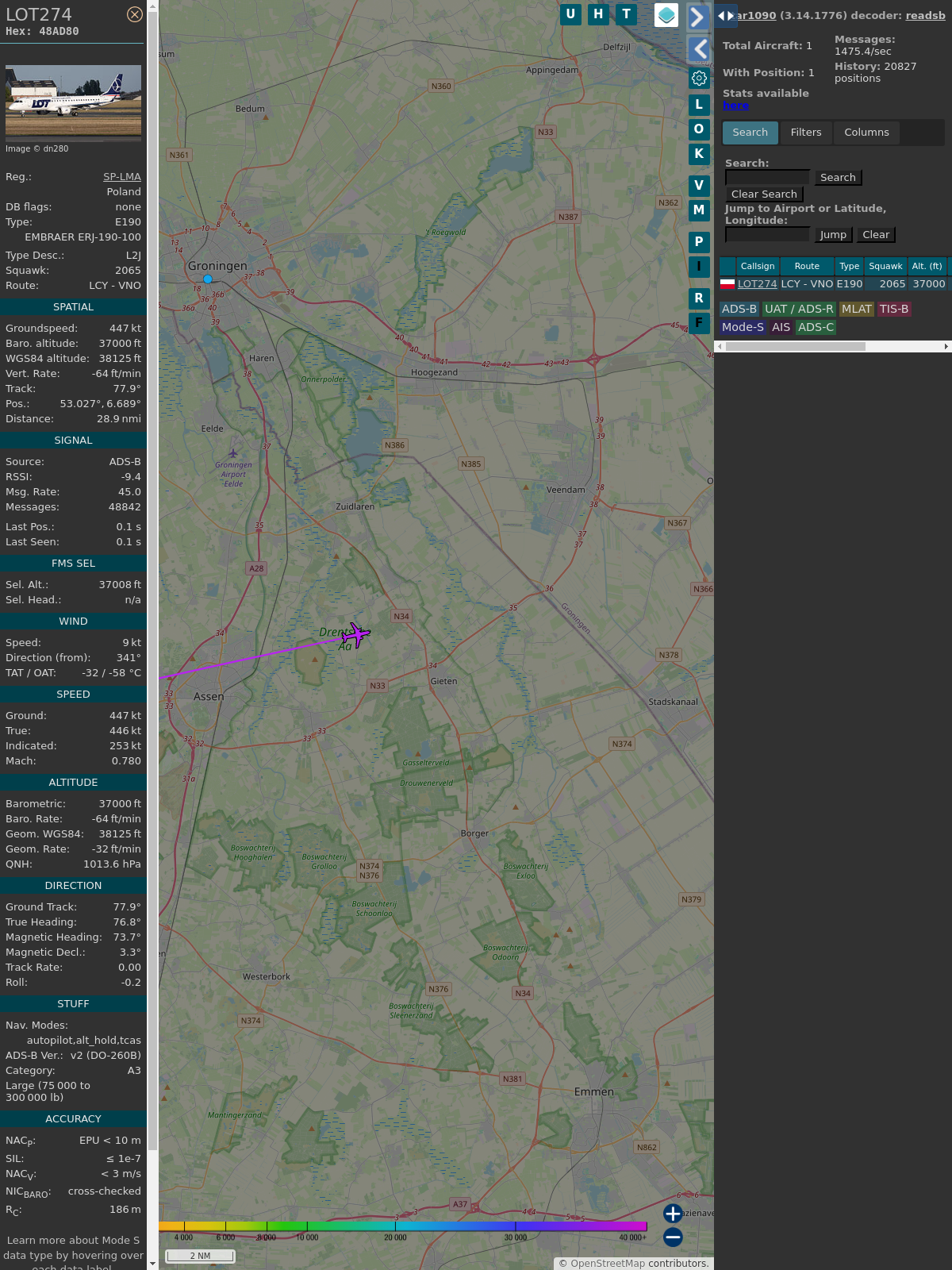Collapse sidebar with left chevron button
The width and height of the screenshot is (952, 1270).
(x=699, y=49)
